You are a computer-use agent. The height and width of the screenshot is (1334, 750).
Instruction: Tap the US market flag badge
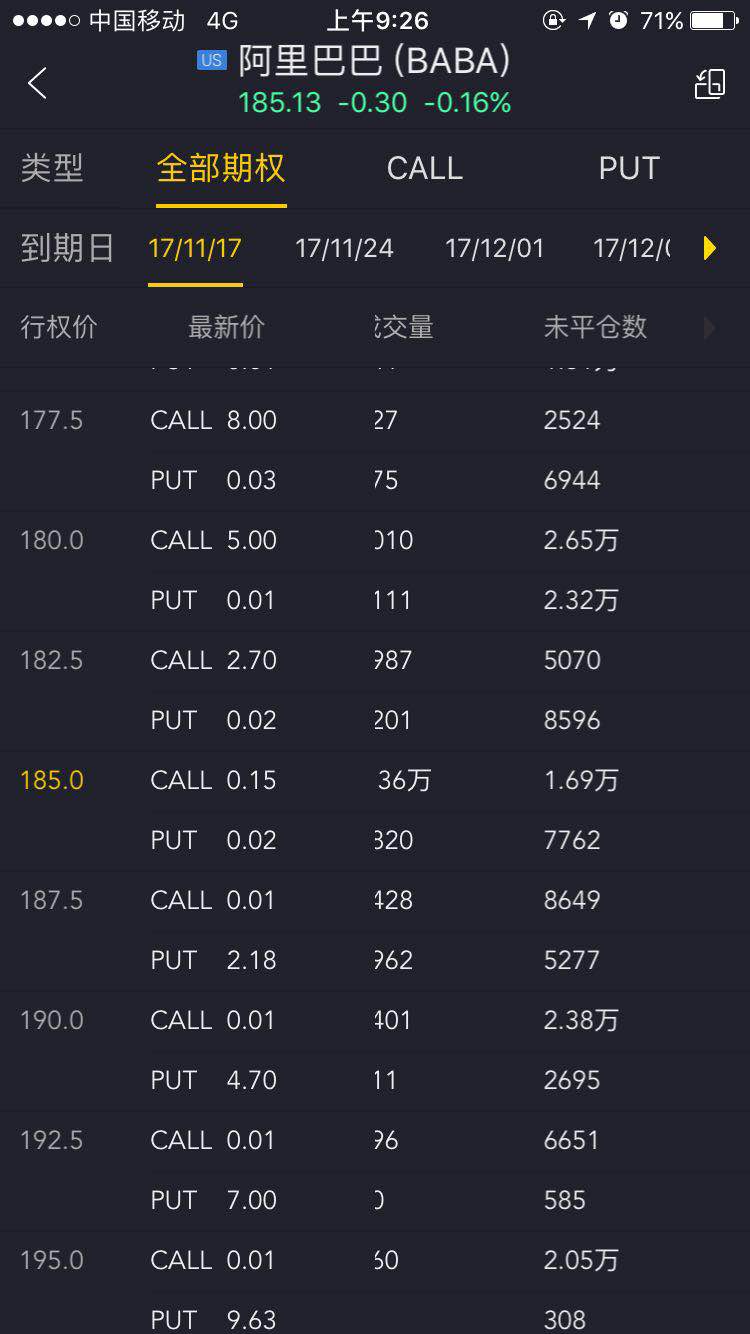[x=211, y=61]
